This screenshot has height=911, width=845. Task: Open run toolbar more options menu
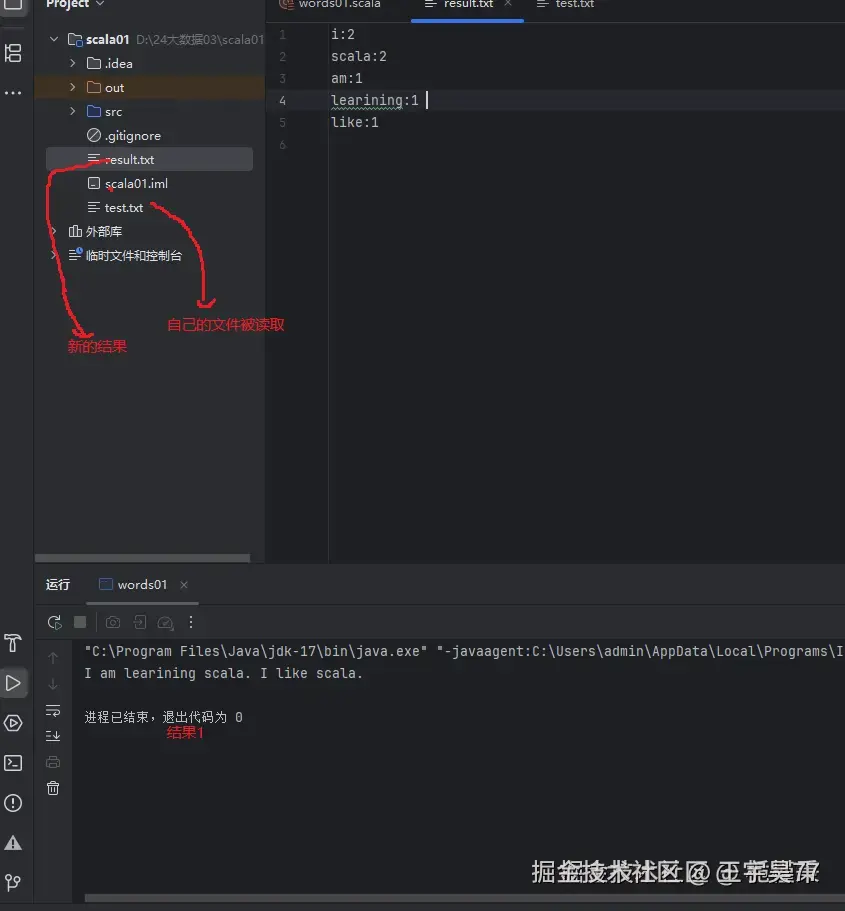pyautogui.click(x=191, y=623)
